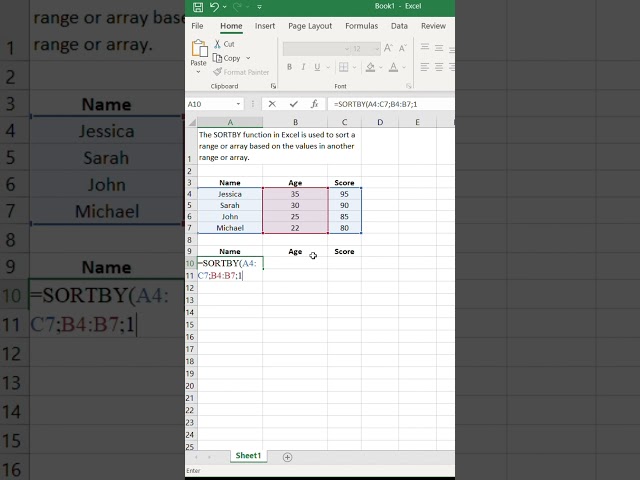Click in the formula bar with =SORTBY formula
The height and width of the screenshot is (480, 640).
coord(391,104)
